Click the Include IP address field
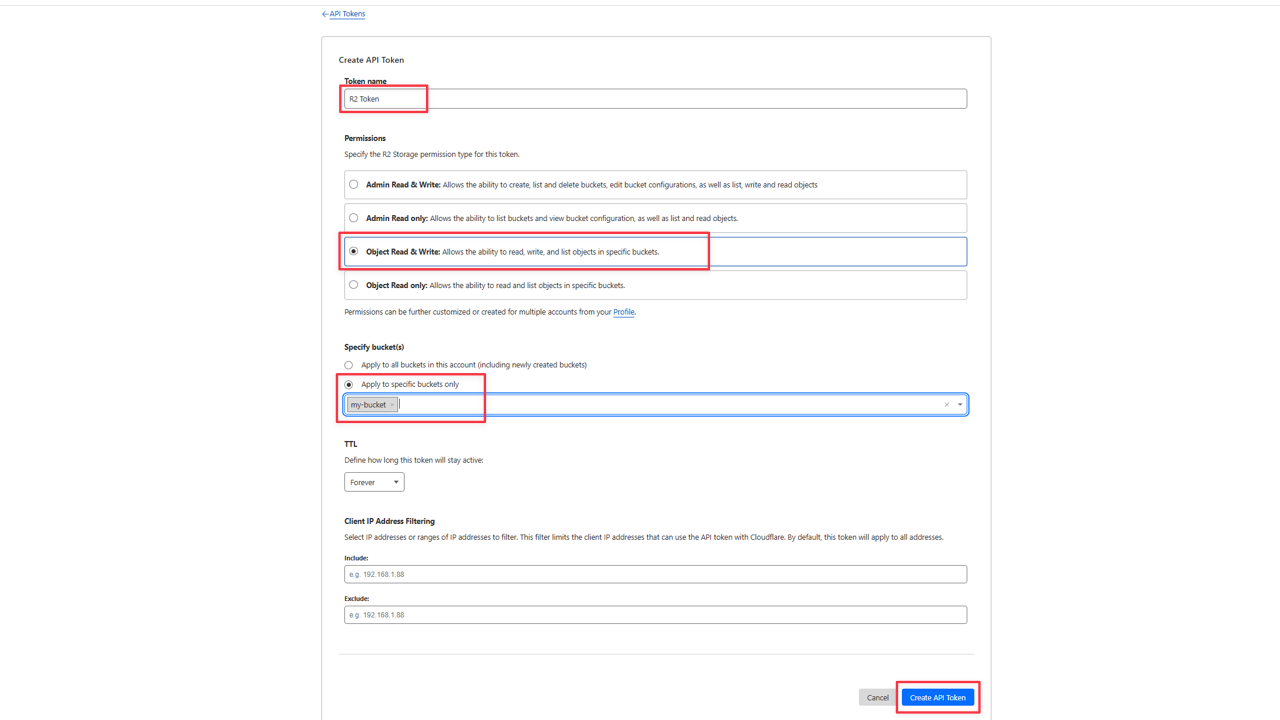Image resolution: width=1280 pixels, height=720 pixels. (655, 574)
